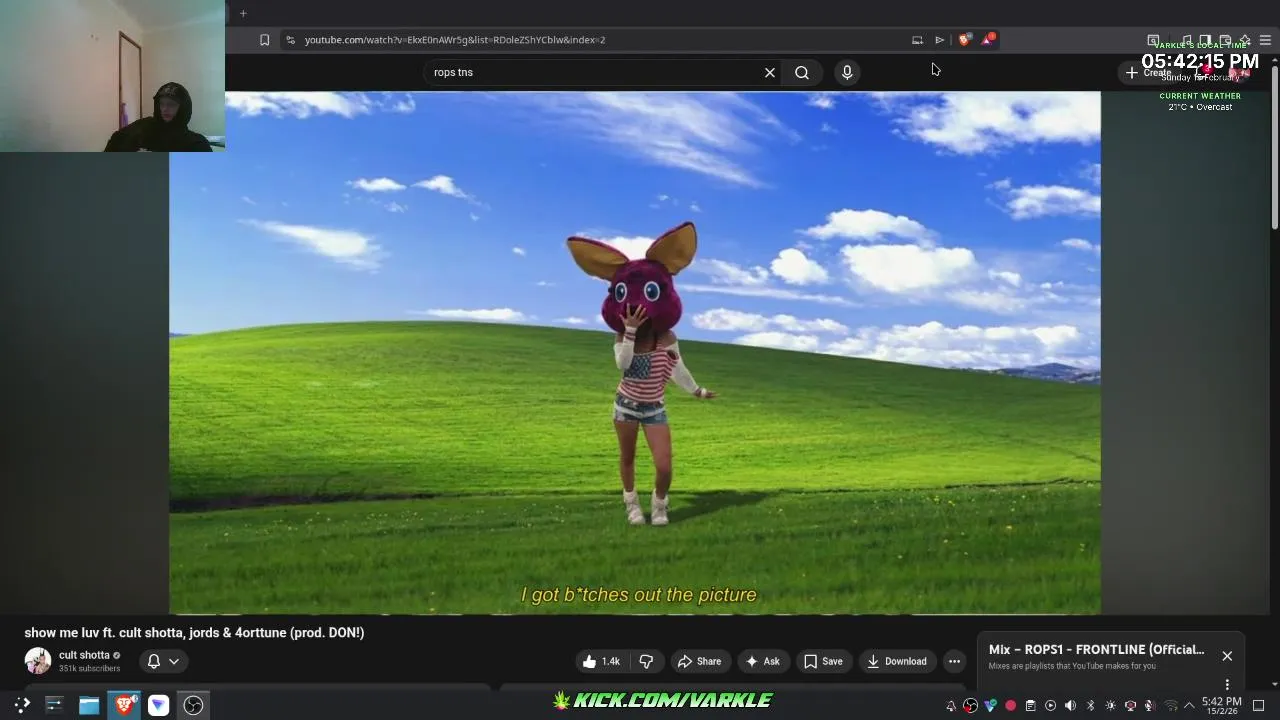The image size is (1280, 720).
Task: Click the second taskbar panel icon
Action: click(54, 705)
